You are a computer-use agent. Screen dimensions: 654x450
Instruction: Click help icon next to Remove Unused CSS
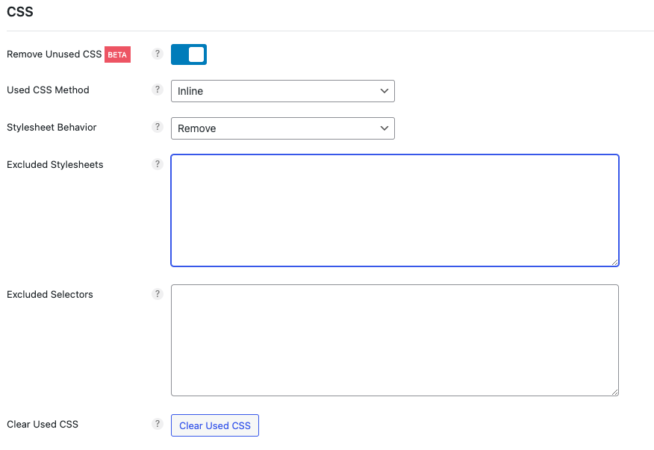(157, 54)
